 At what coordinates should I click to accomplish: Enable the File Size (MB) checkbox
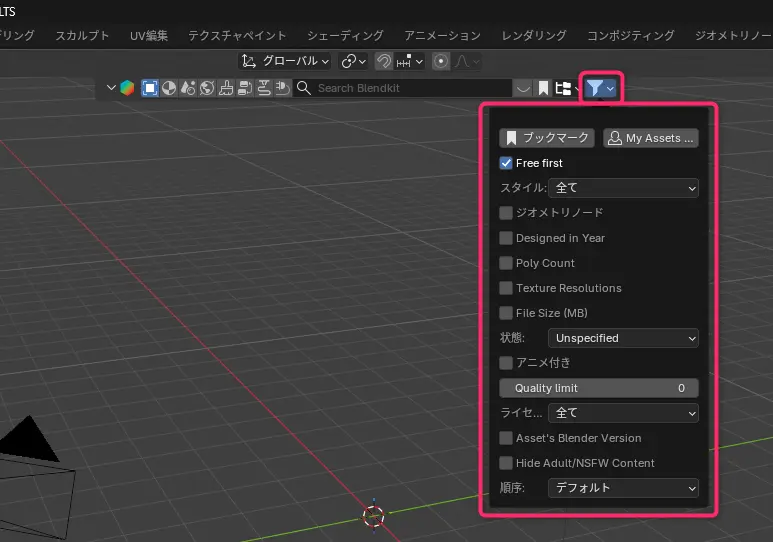tap(506, 313)
